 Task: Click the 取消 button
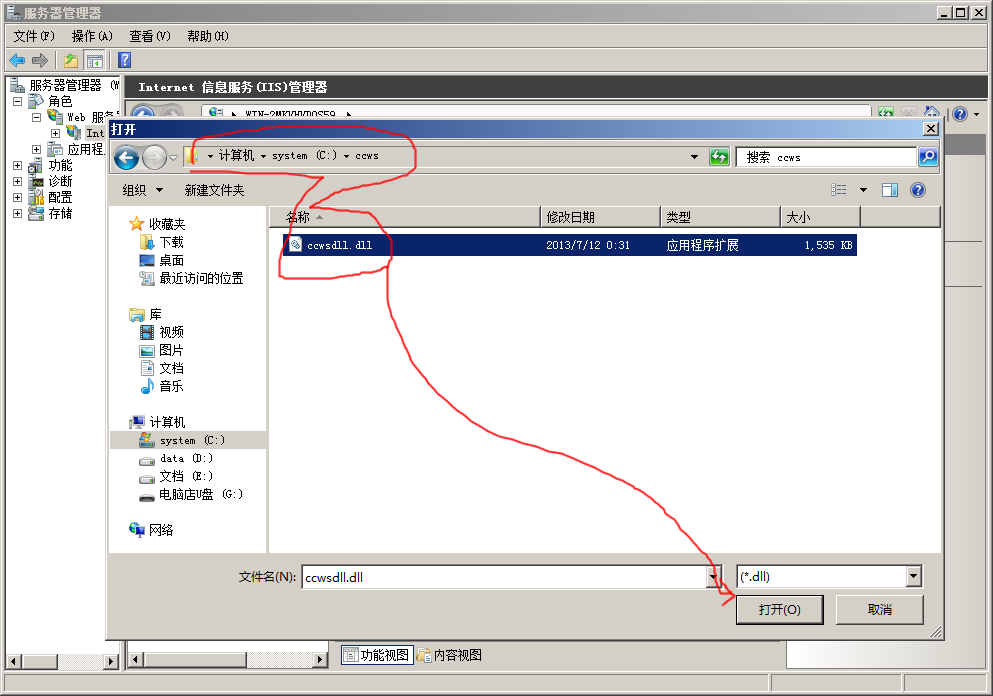[x=879, y=610]
